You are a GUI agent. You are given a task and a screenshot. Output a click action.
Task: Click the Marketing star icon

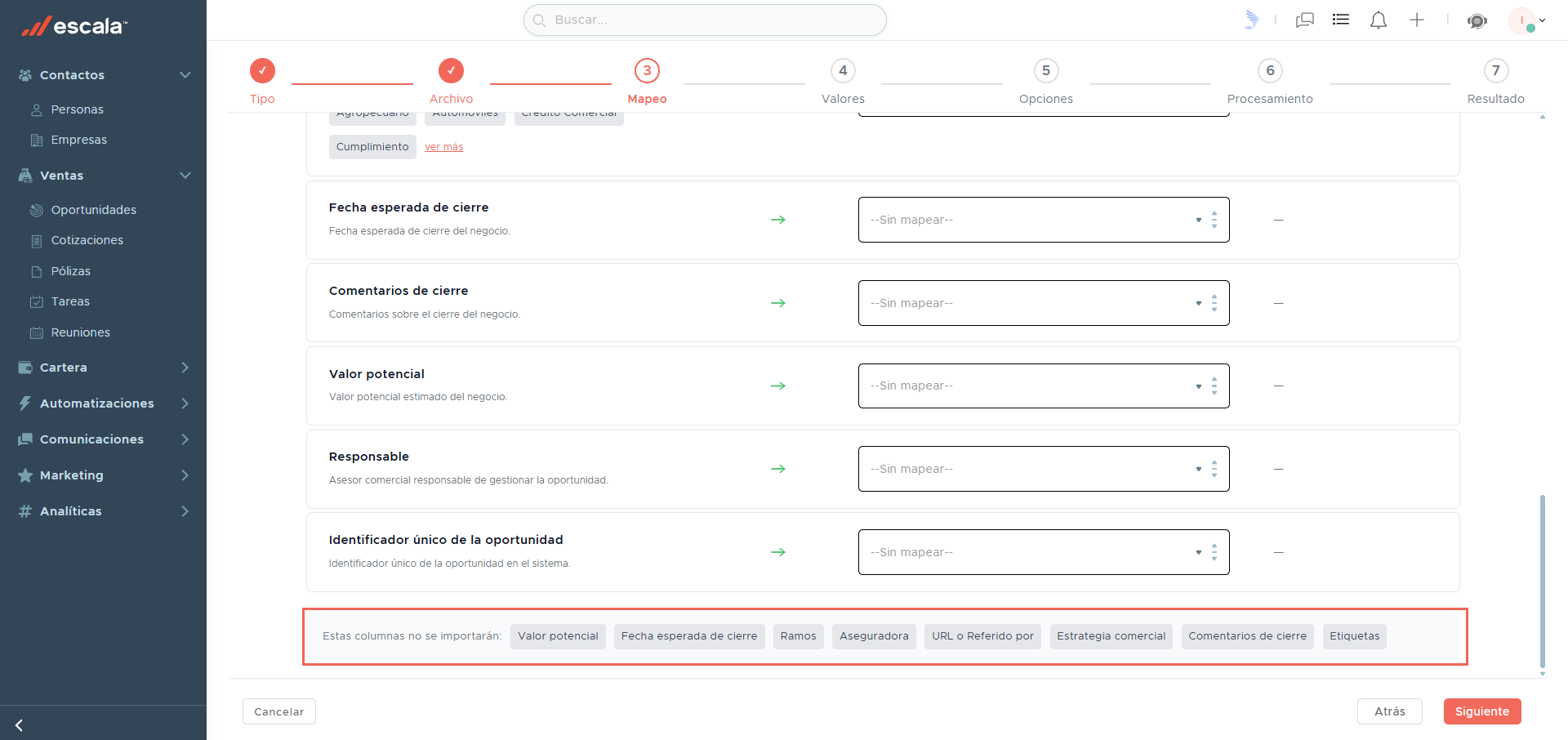click(x=25, y=475)
